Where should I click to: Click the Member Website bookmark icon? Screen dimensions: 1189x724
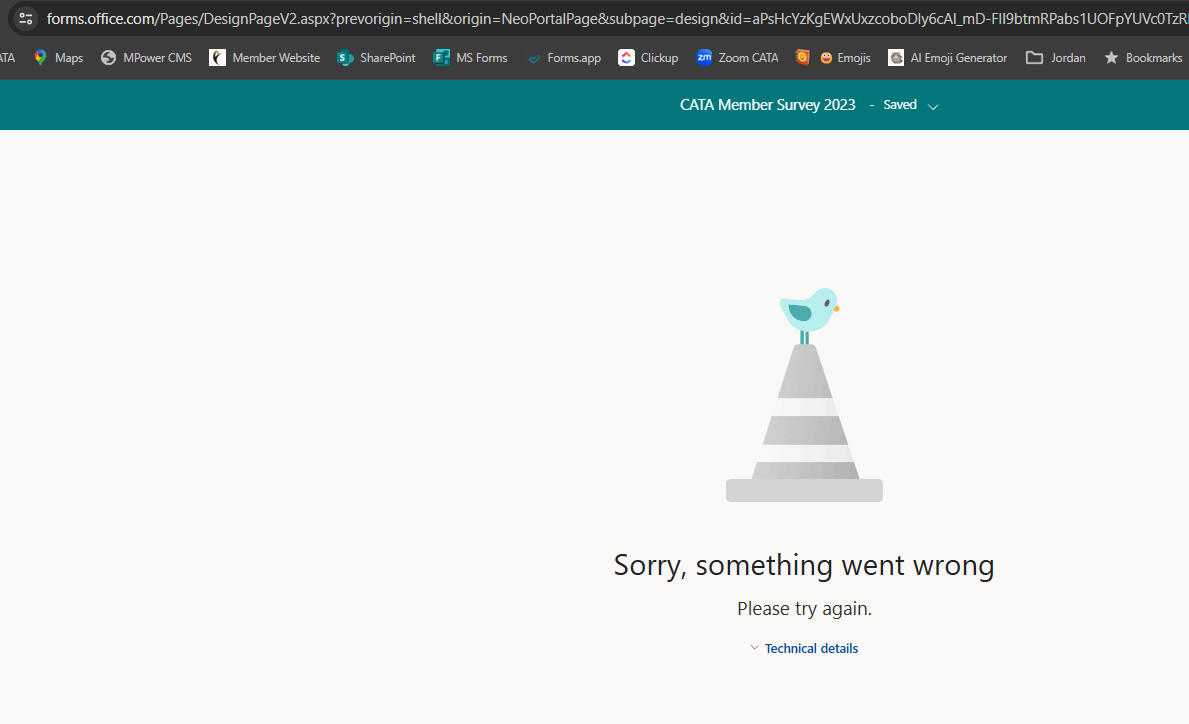click(x=218, y=58)
